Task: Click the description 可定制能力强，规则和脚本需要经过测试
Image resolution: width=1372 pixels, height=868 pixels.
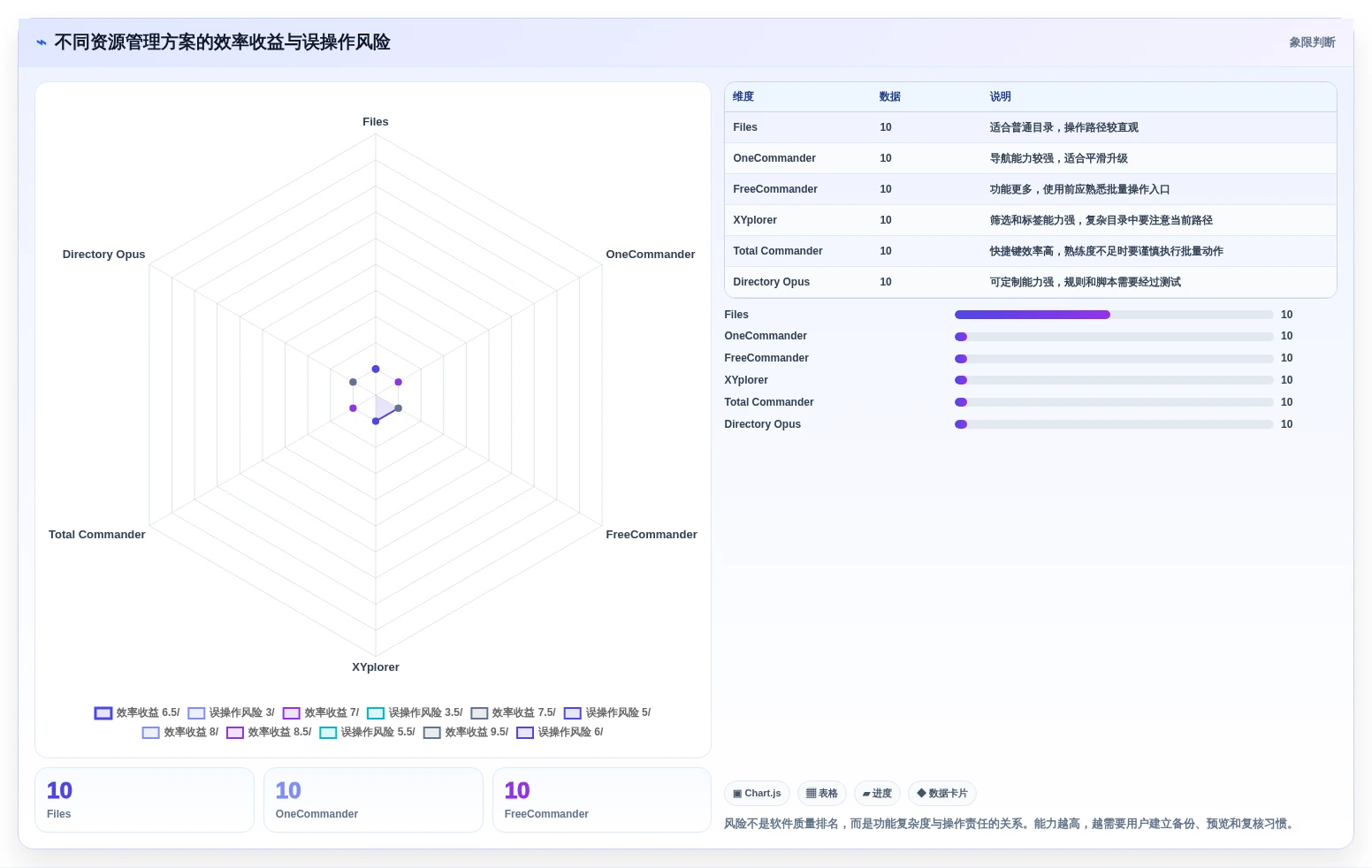Action: pos(1086,282)
